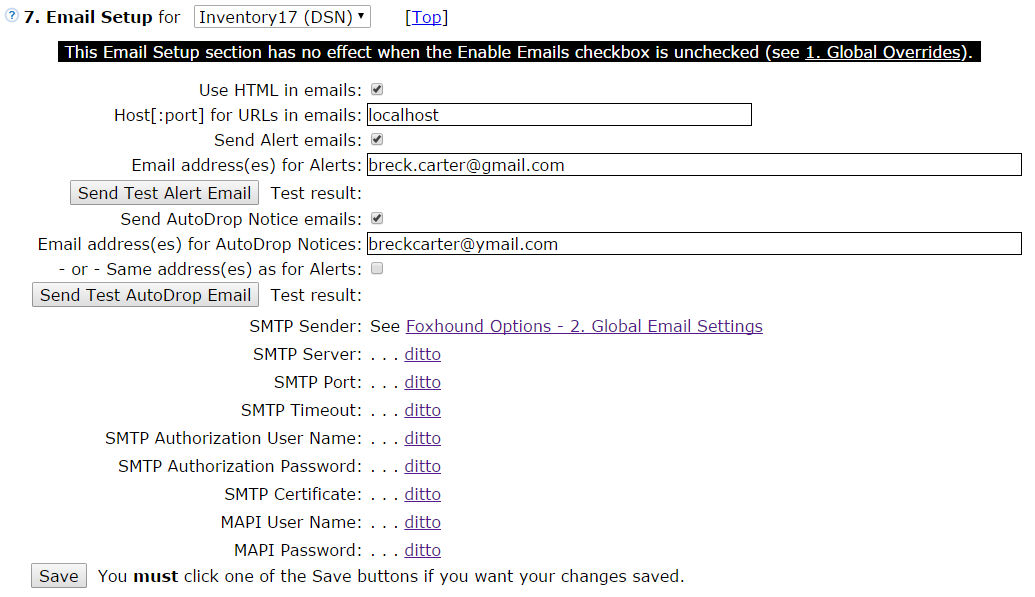Click the MAPI User Name ditto link
Image resolution: width=1035 pixels, height=597 pixels.
coord(422,522)
